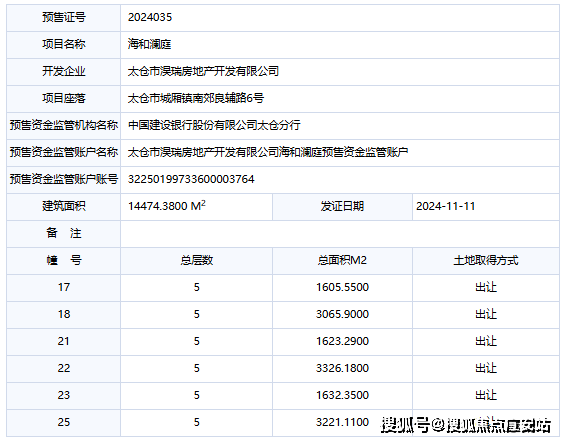Image resolution: width=565 pixels, height=442 pixels.
Task: Select building number 17 row cell
Action: [64, 287]
